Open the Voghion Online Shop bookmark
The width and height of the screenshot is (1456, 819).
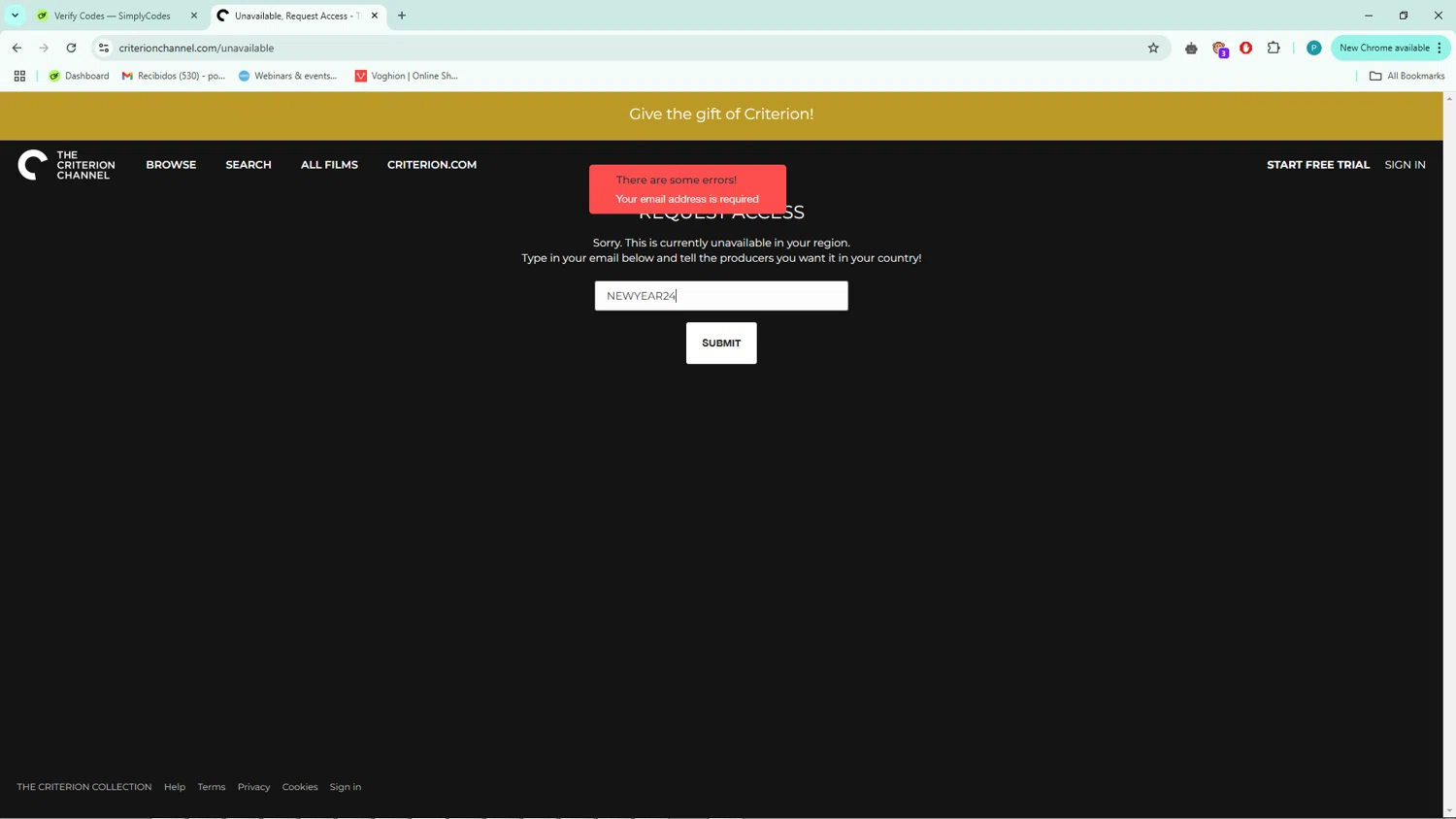tap(406, 76)
